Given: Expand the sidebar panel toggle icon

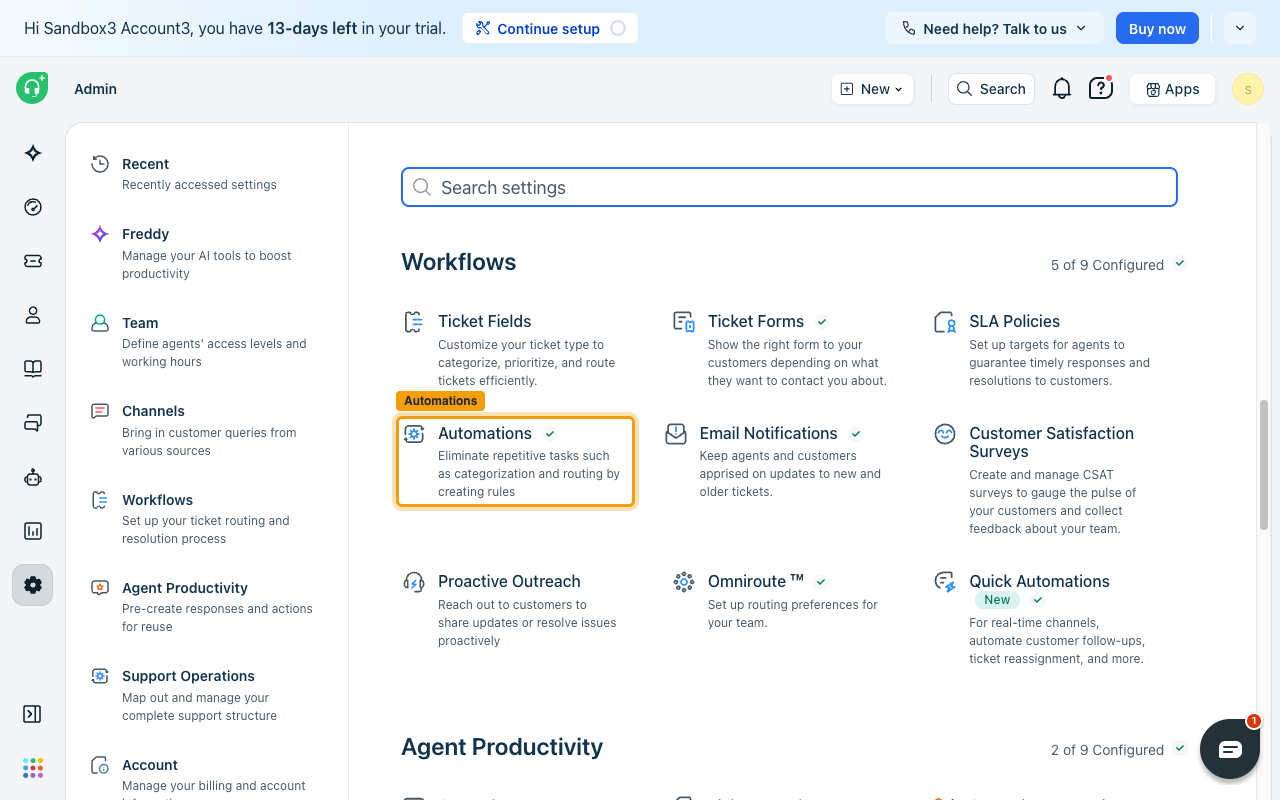Looking at the screenshot, I should pyautogui.click(x=32, y=714).
